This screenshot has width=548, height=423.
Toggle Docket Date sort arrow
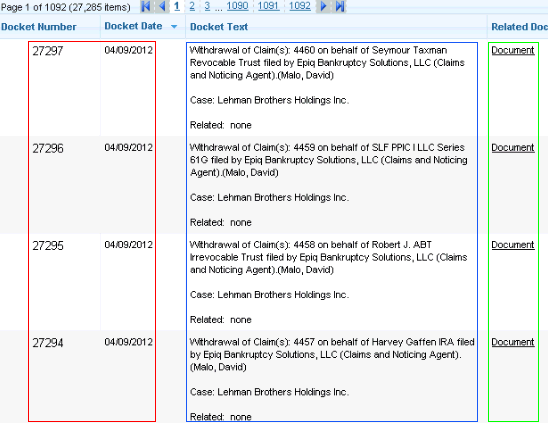pyautogui.click(x=174, y=27)
